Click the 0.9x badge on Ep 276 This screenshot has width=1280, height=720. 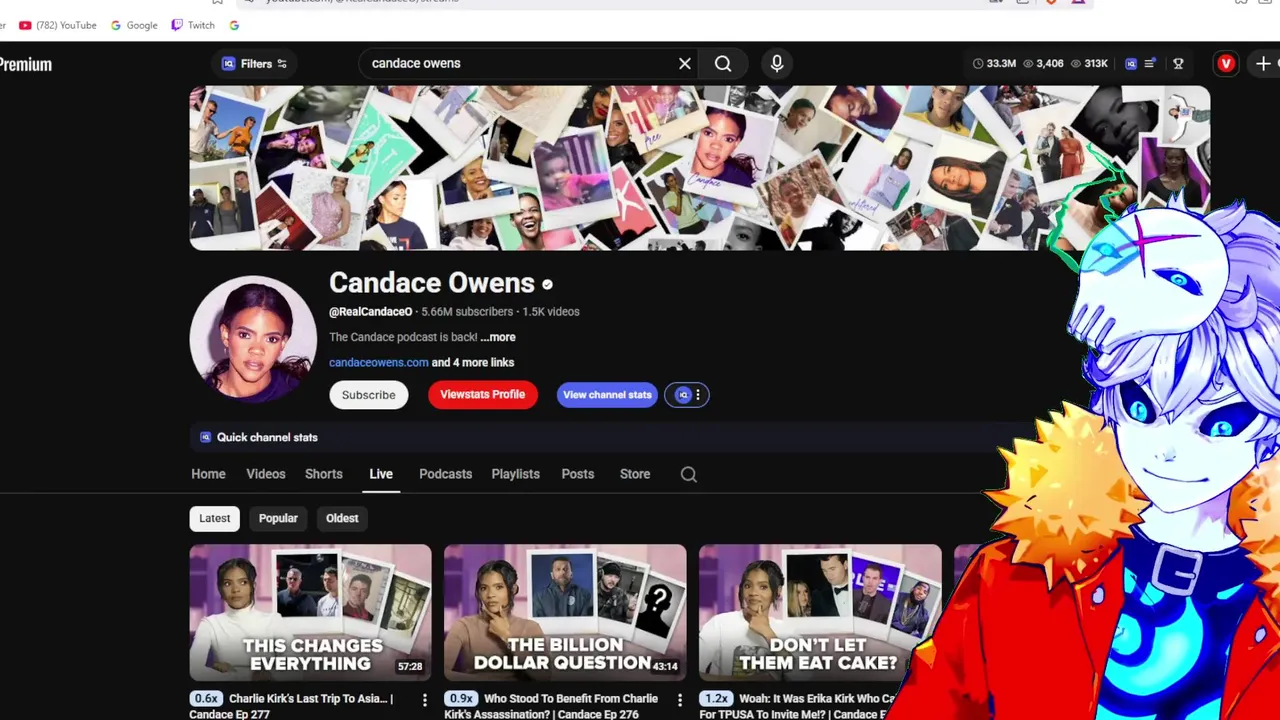[x=461, y=699]
